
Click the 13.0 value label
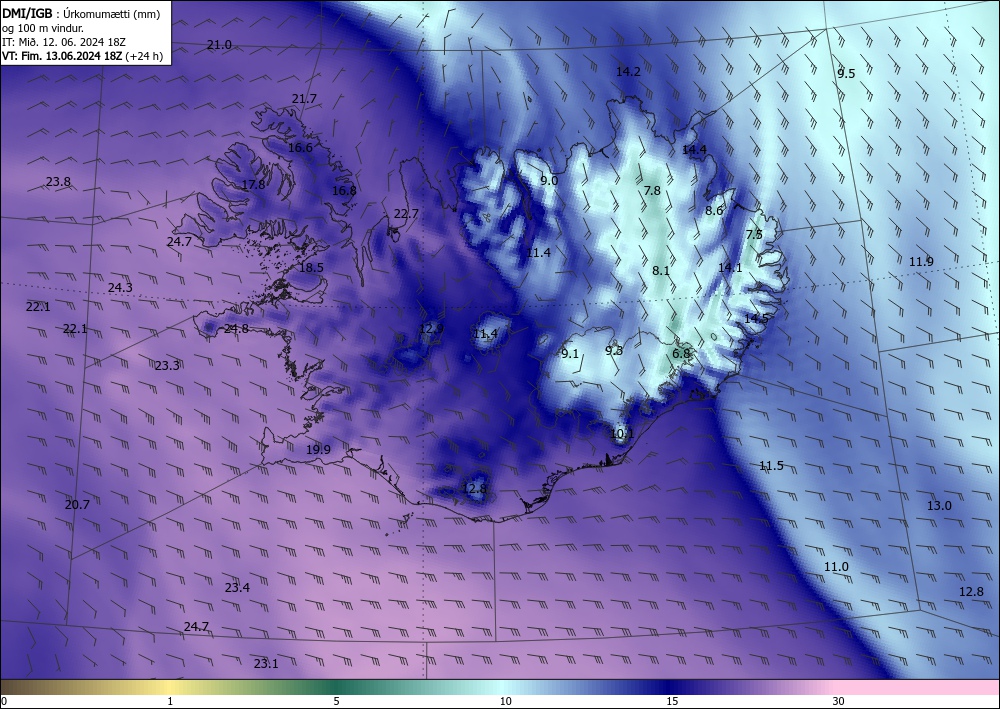click(939, 506)
